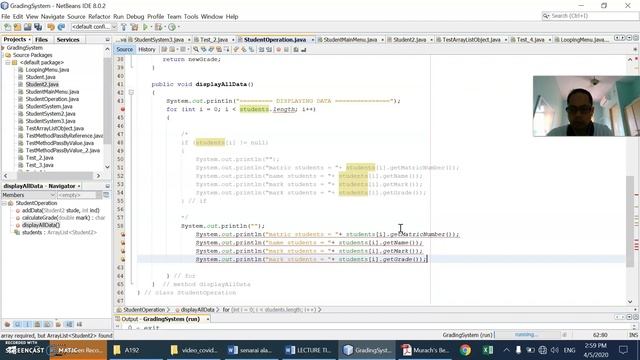
Task: Click the Undo toolbar icon
Action: (51, 27)
